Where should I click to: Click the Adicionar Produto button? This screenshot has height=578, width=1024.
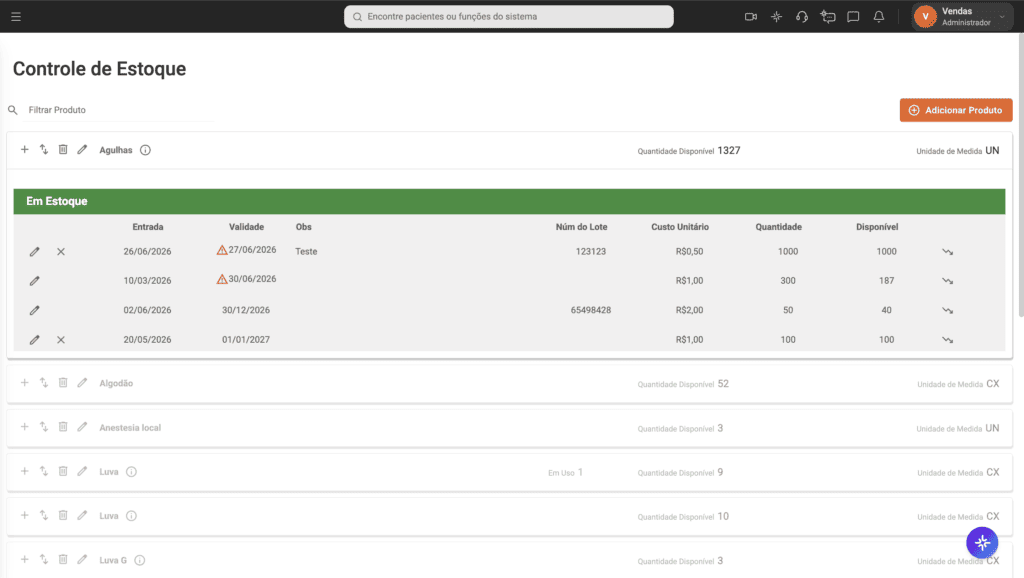[x=956, y=110]
